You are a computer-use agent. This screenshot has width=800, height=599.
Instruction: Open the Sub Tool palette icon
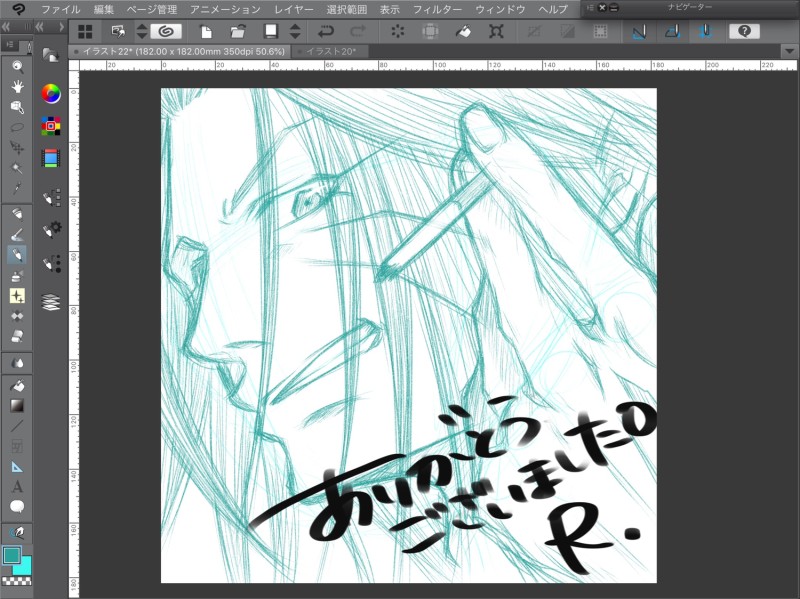[x=52, y=197]
